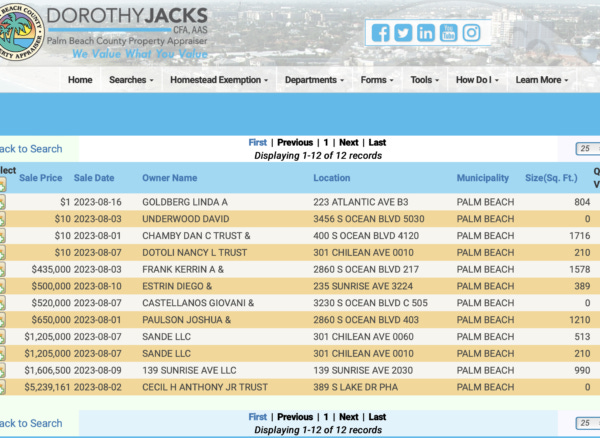This screenshot has height=438, width=600.
Task: Open the YouTube social icon
Action: tap(448, 33)
